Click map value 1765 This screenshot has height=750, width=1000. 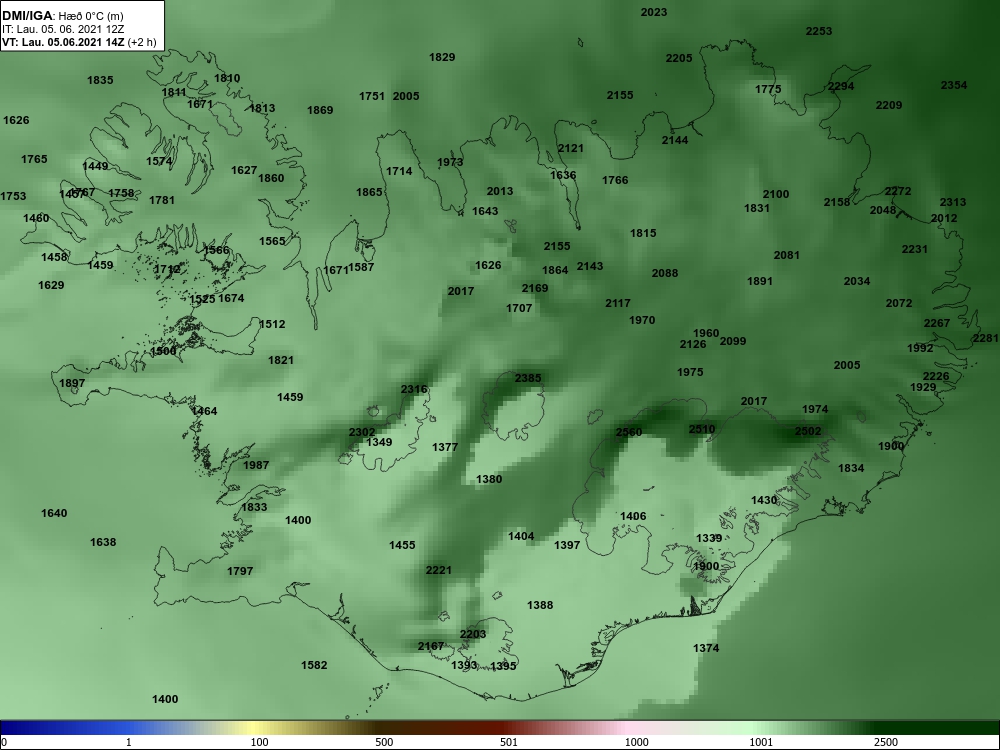(x=34, y=159)
